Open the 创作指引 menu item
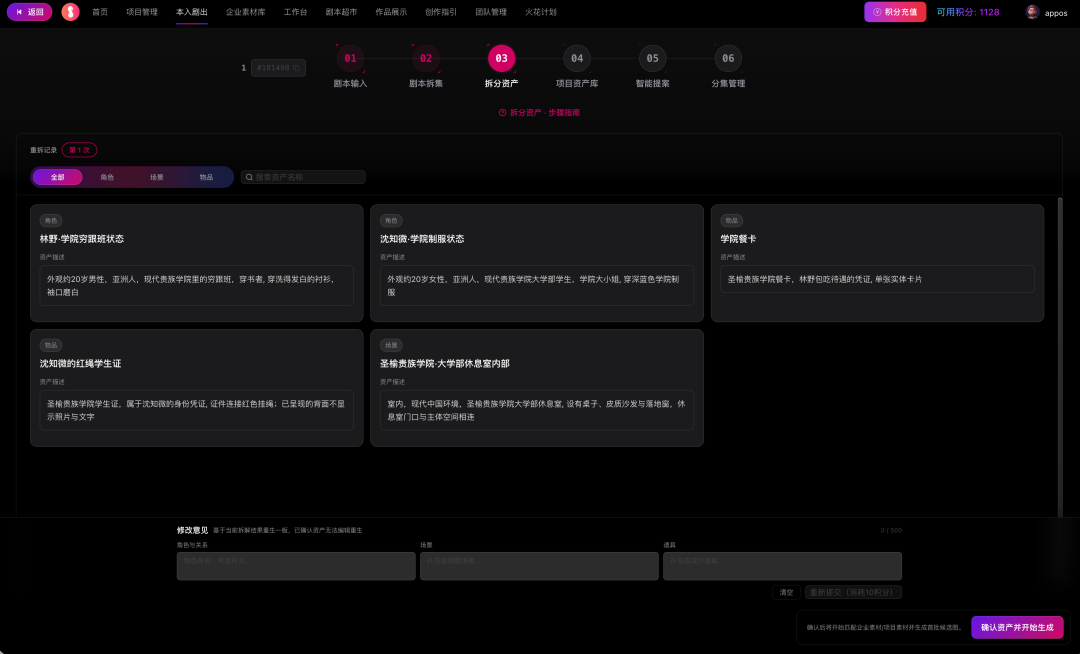This screenshot has height=654, width=1080. pyautogui.click(x=441, y=12)
